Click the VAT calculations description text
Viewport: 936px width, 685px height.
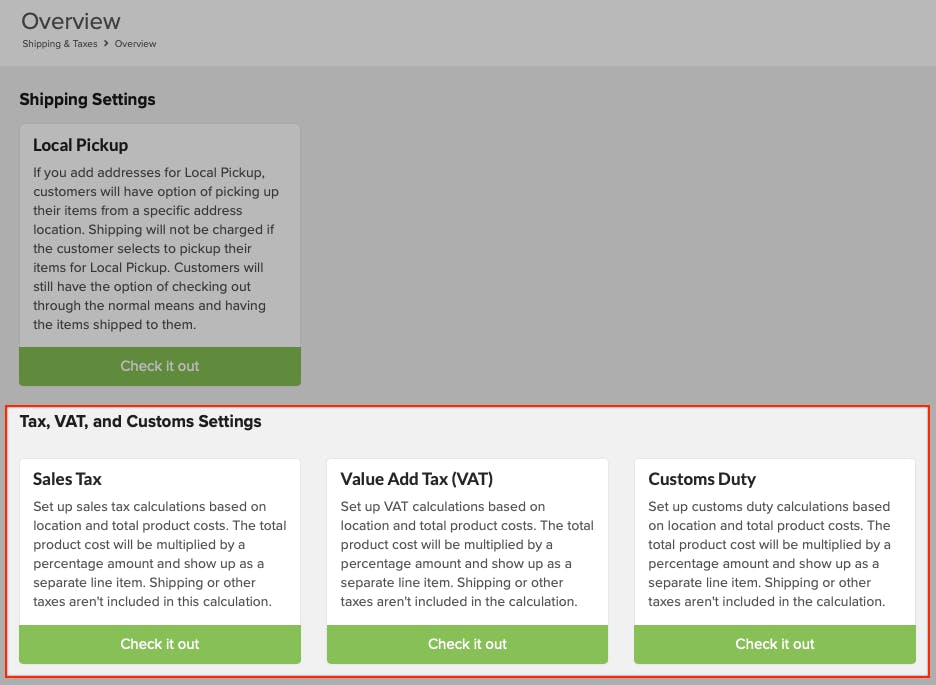(467, 554)
